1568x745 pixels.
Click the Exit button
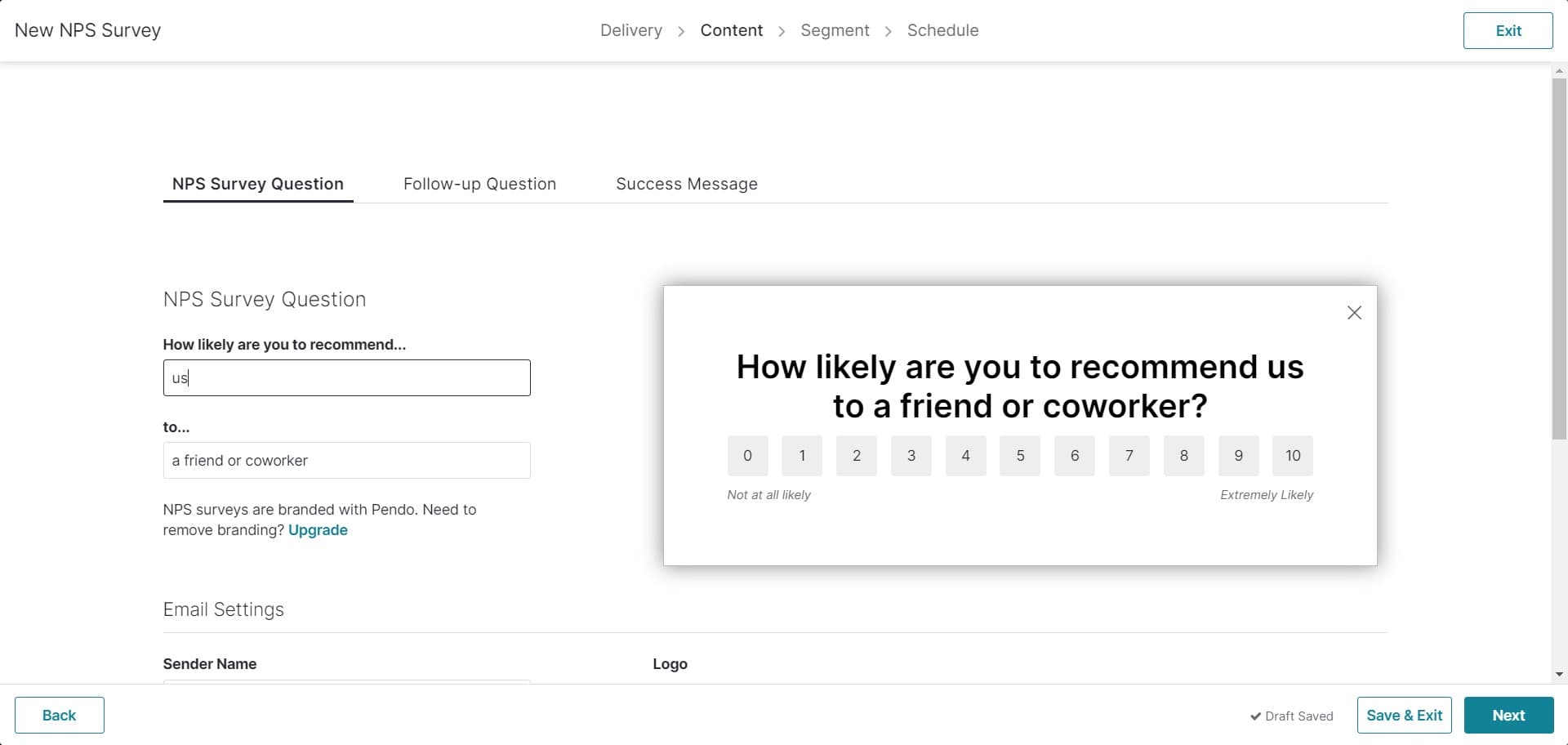click(x=1508, y=30)
